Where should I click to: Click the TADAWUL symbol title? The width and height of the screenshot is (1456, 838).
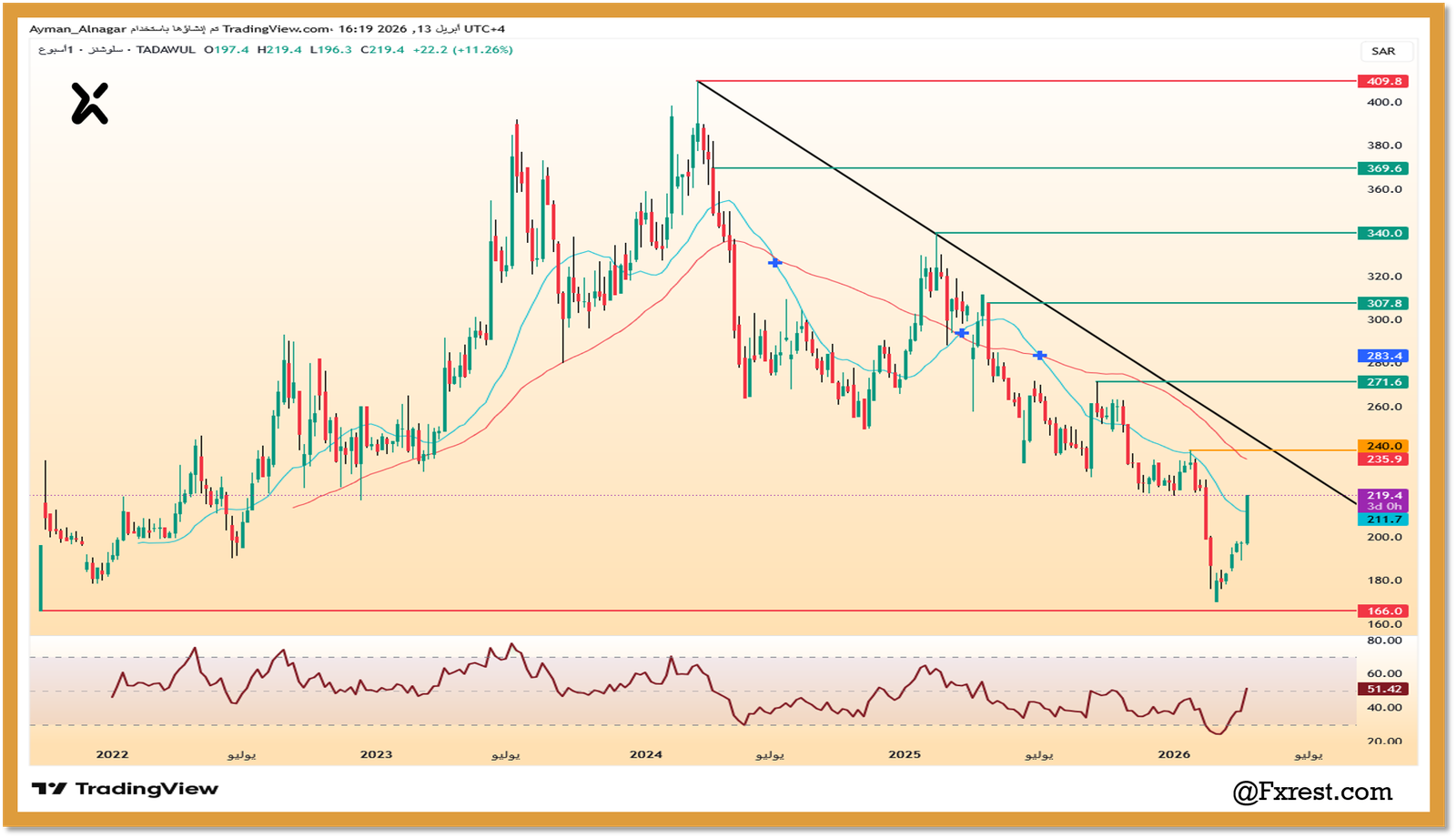(166, 50)
